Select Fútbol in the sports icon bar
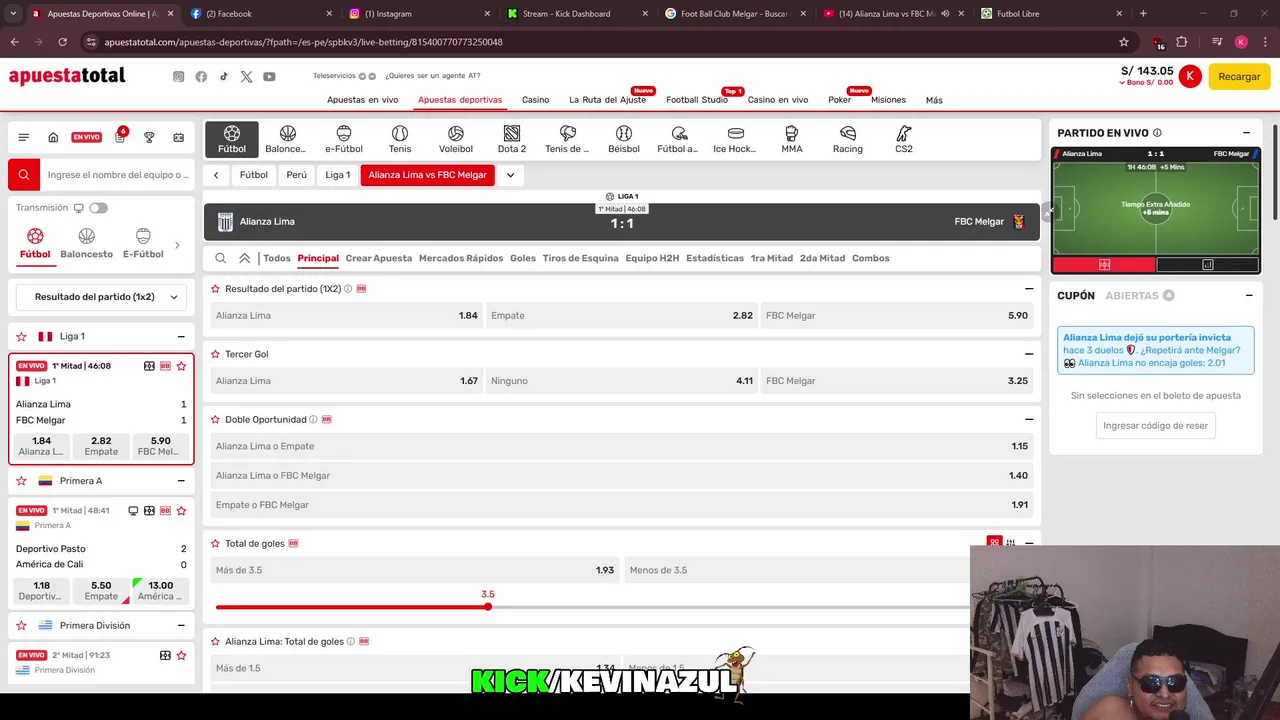 tap(232, 140)
